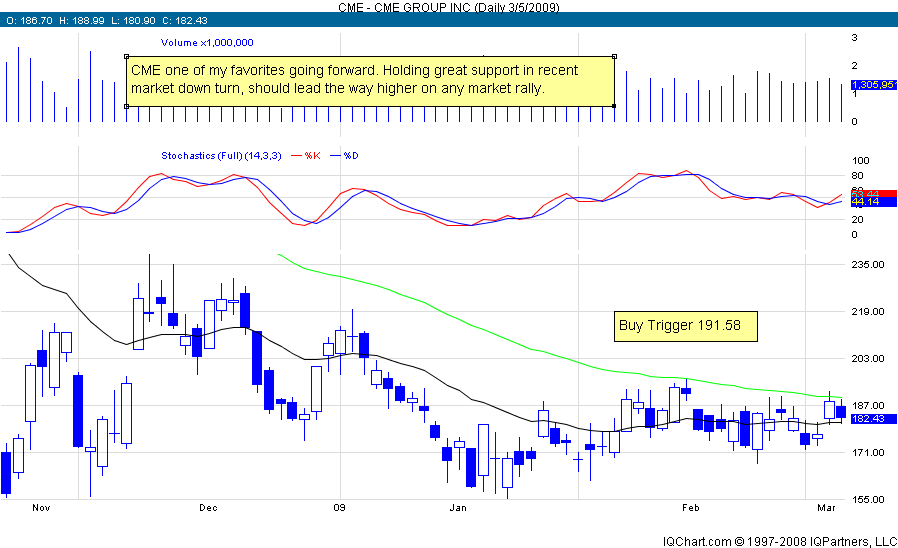Click the 219.00 price axis label
898x548 pixels.
click(868, 312)
